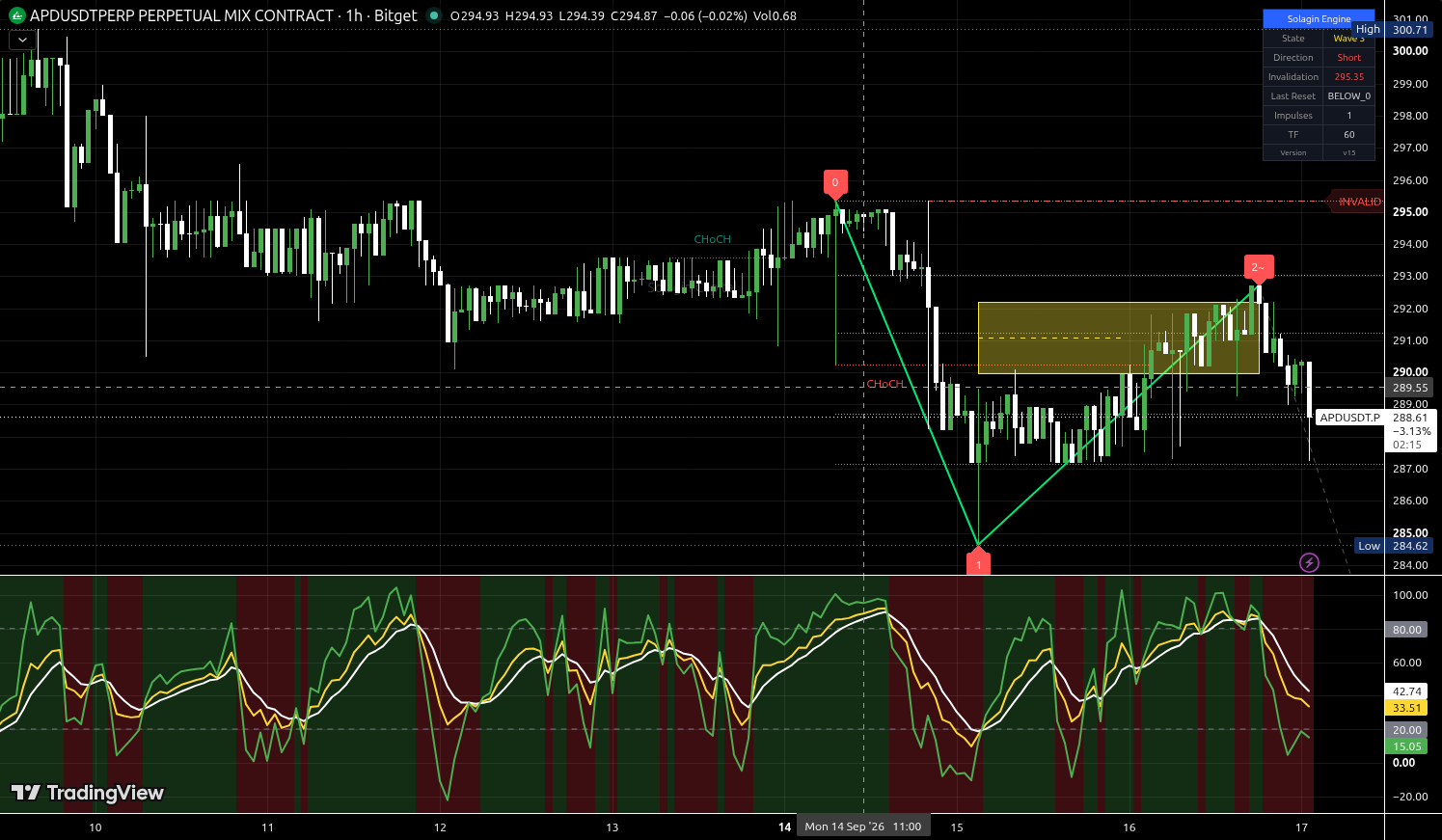Click the TF value 60 cell
Image resolution: width=1442 pixels, height=840 pixels.
tap(1348, 135)
